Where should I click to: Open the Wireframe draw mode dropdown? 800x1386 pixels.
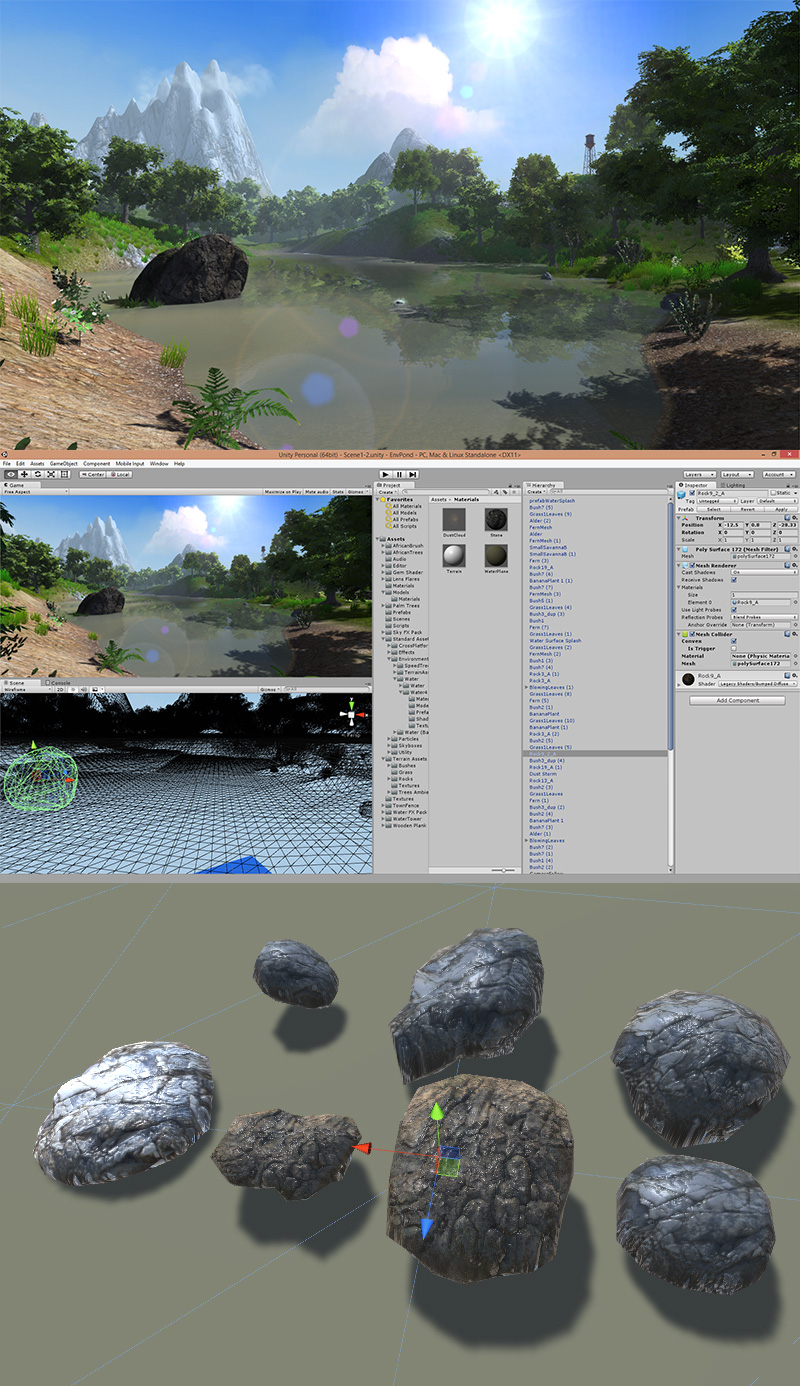[x=24, y=690]
